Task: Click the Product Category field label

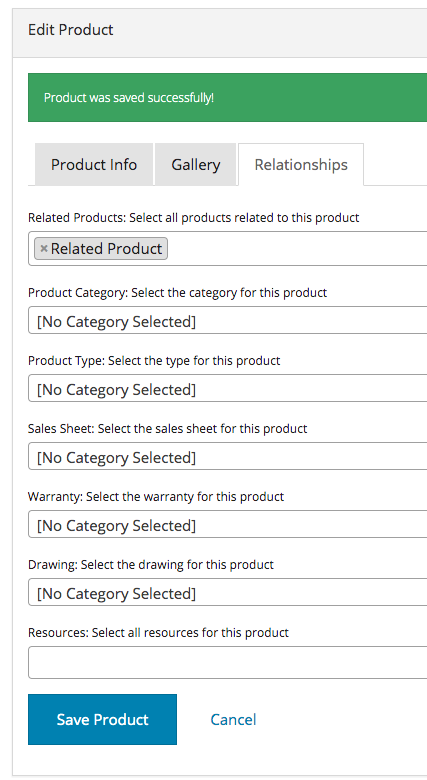Action: pos(177,292)
